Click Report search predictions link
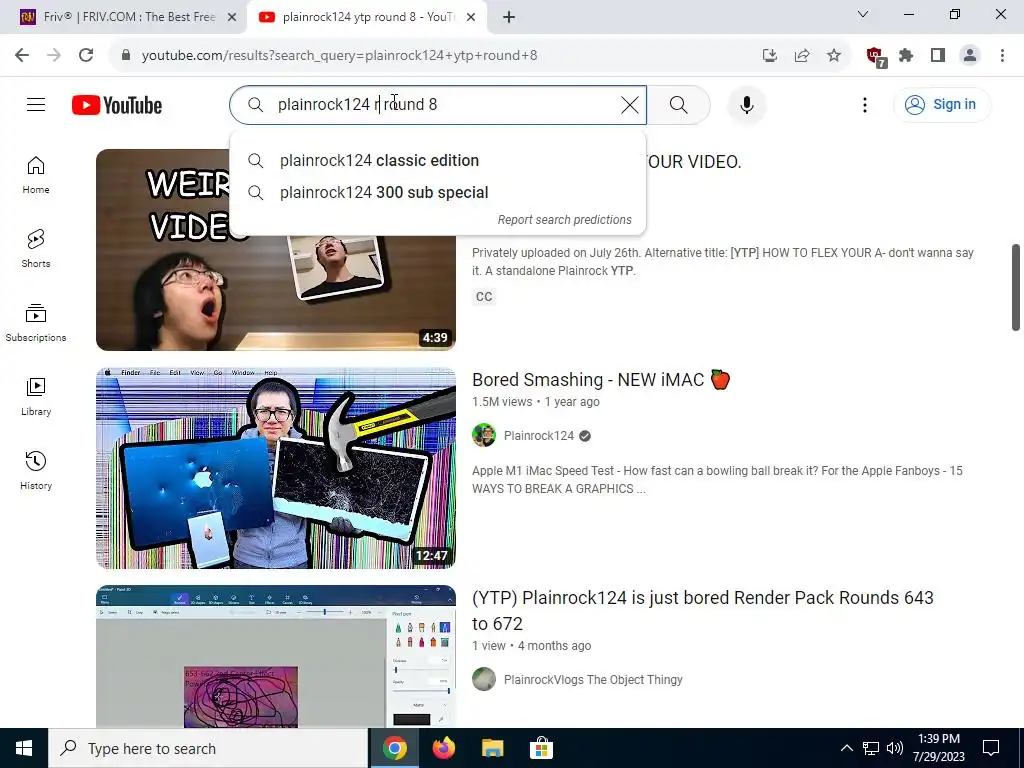 [x=564, y=220]
